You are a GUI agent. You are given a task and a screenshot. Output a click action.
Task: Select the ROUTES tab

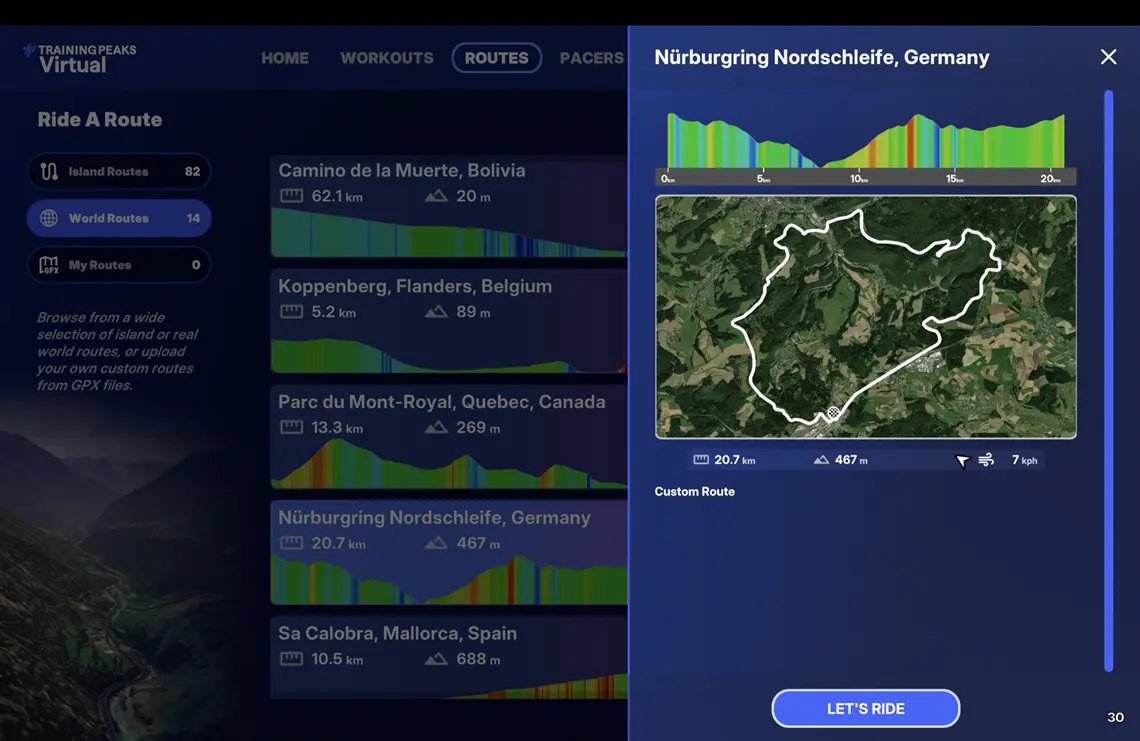497,58
